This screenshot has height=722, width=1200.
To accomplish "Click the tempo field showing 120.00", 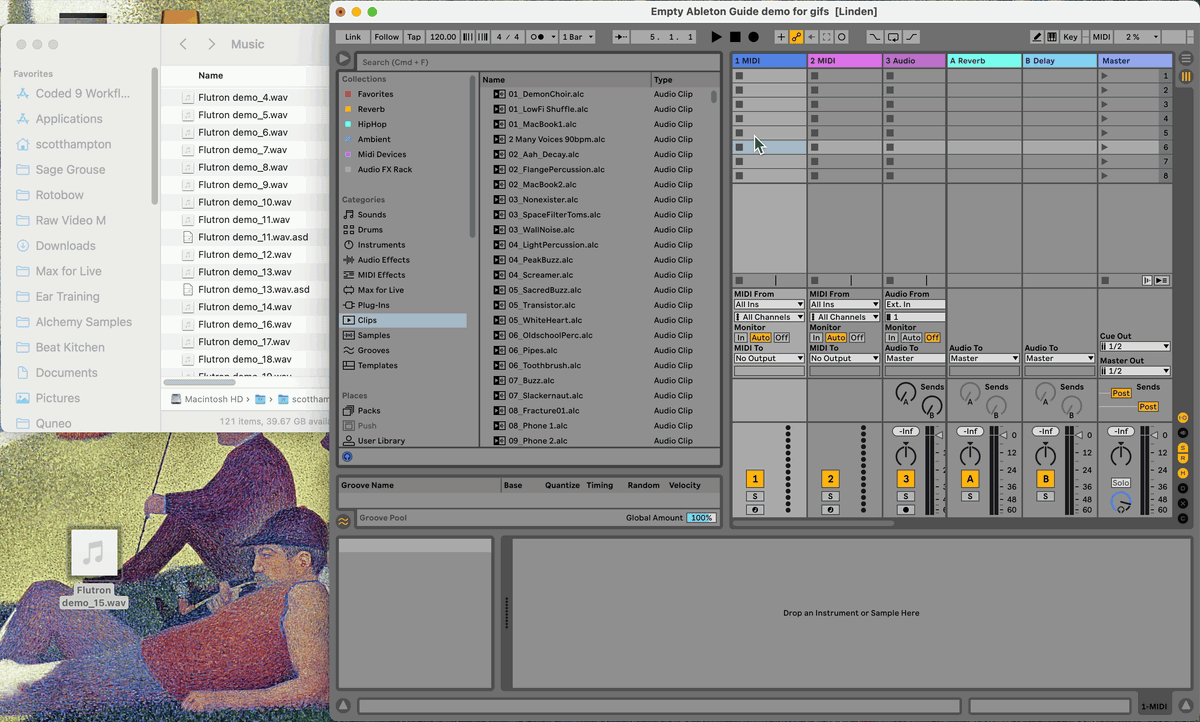I will coord(443,37).
